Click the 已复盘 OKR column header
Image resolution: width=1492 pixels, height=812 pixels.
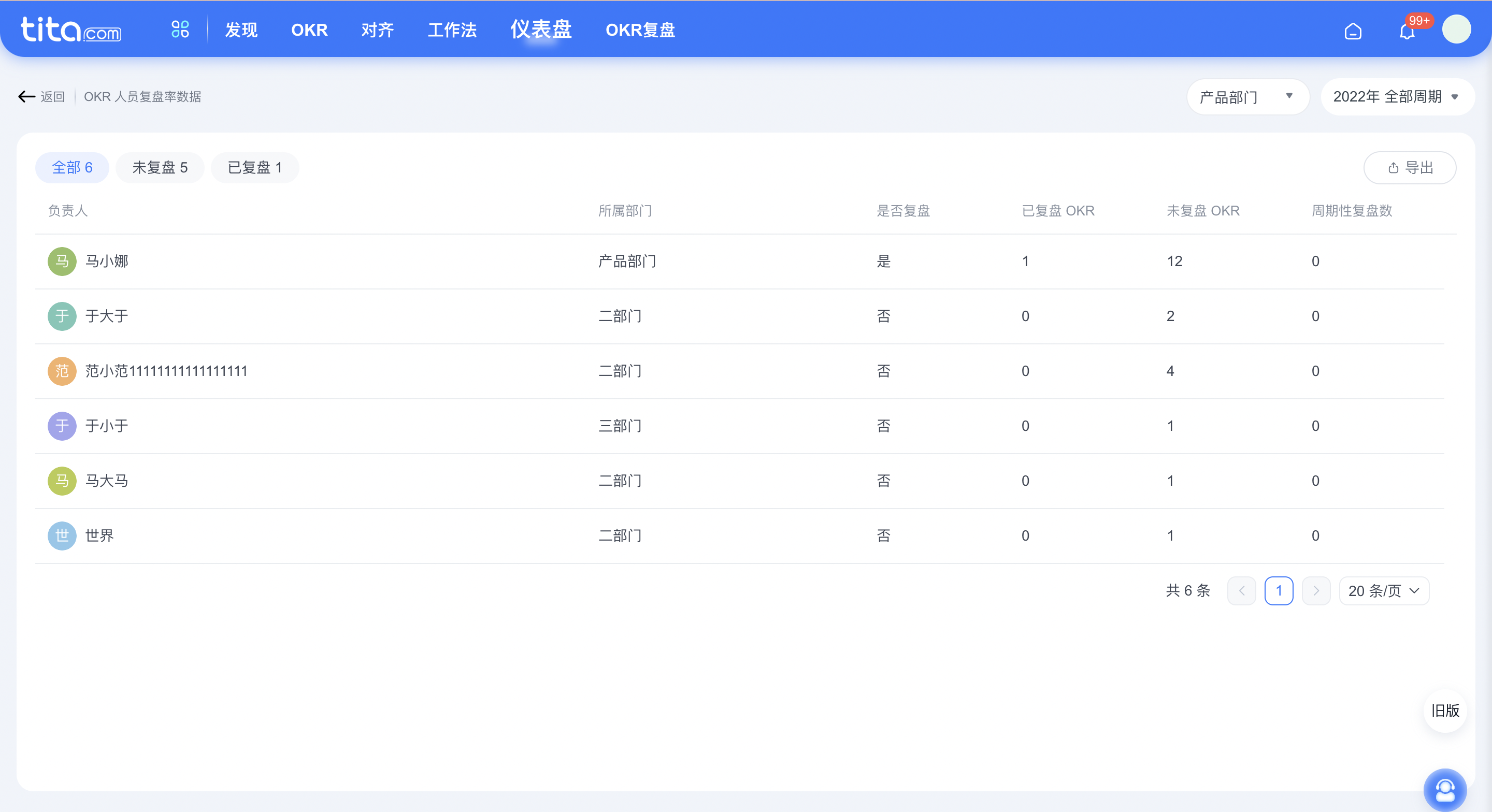pyautogui.click(x=1058, y=211)
